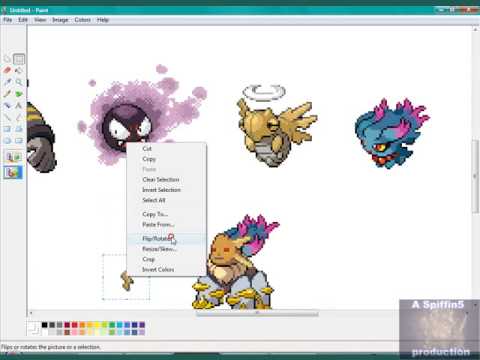Select the green Brush tool
Viewport: 480px width, 360px height.
[x=19, y=94]
